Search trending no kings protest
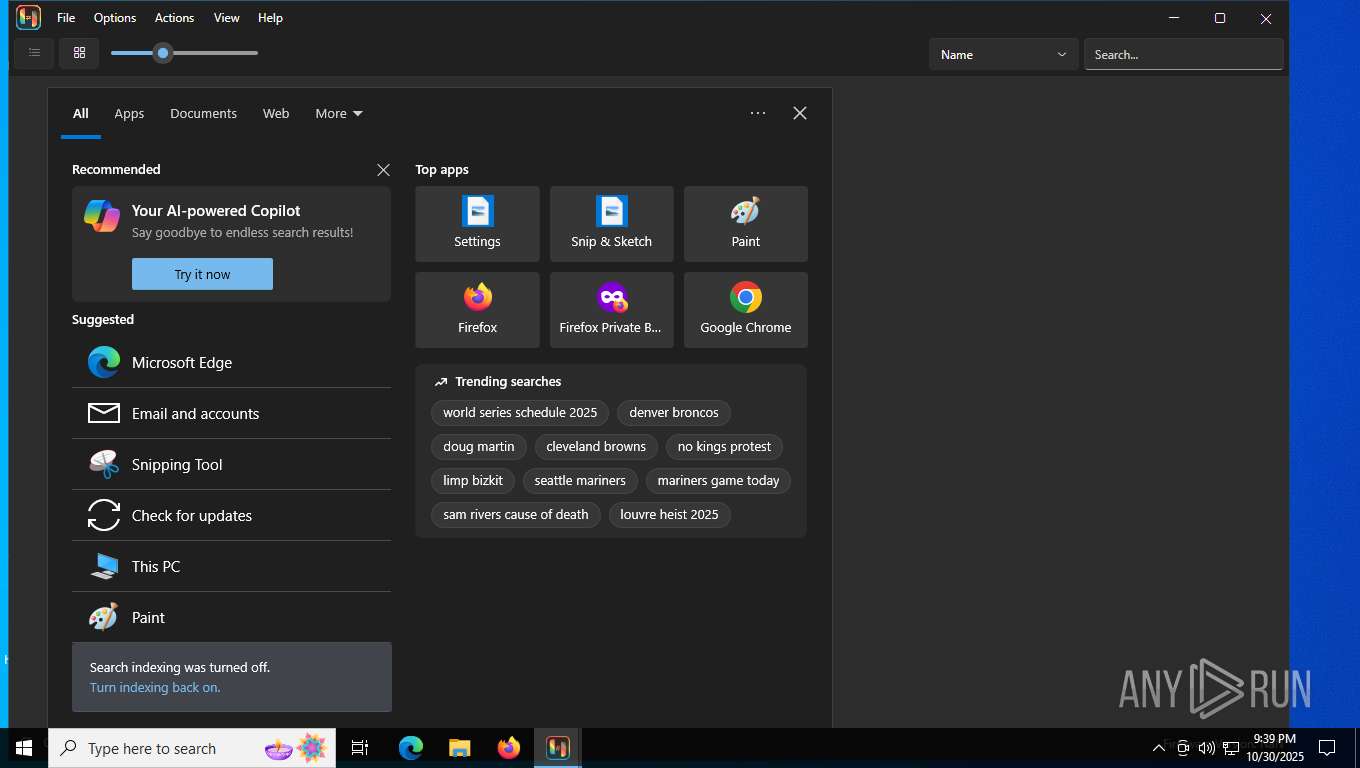Screen dimensions: 1360x768 [x=724, y=446]
